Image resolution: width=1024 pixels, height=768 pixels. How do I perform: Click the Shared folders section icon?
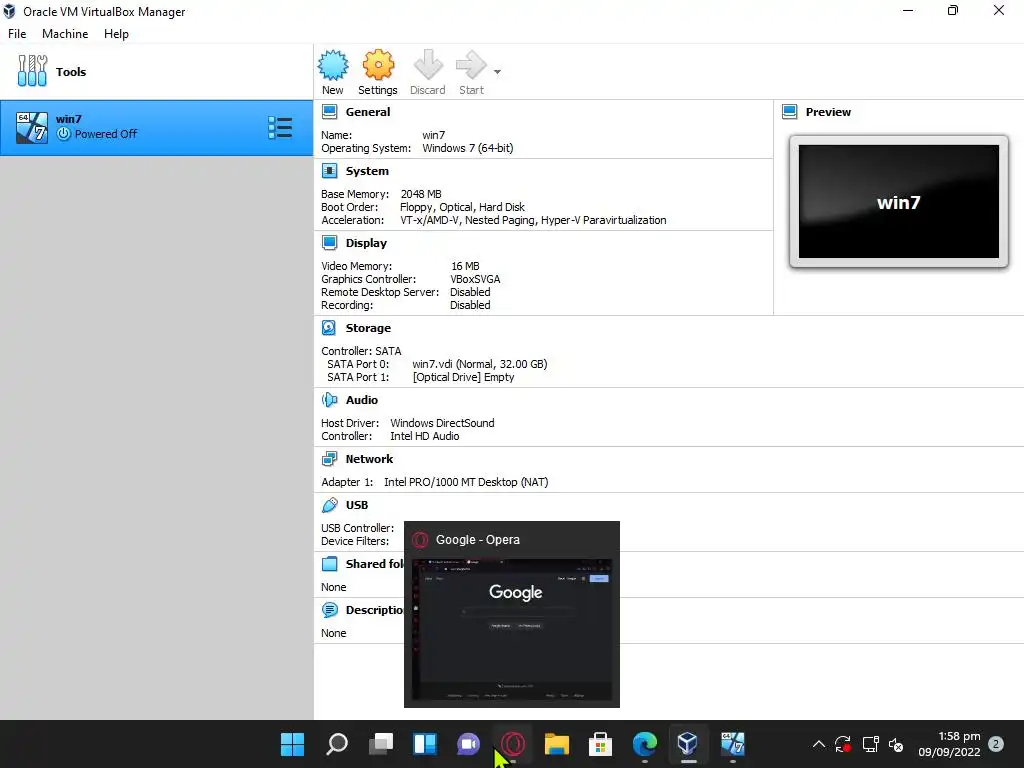[x=330, y=564]
